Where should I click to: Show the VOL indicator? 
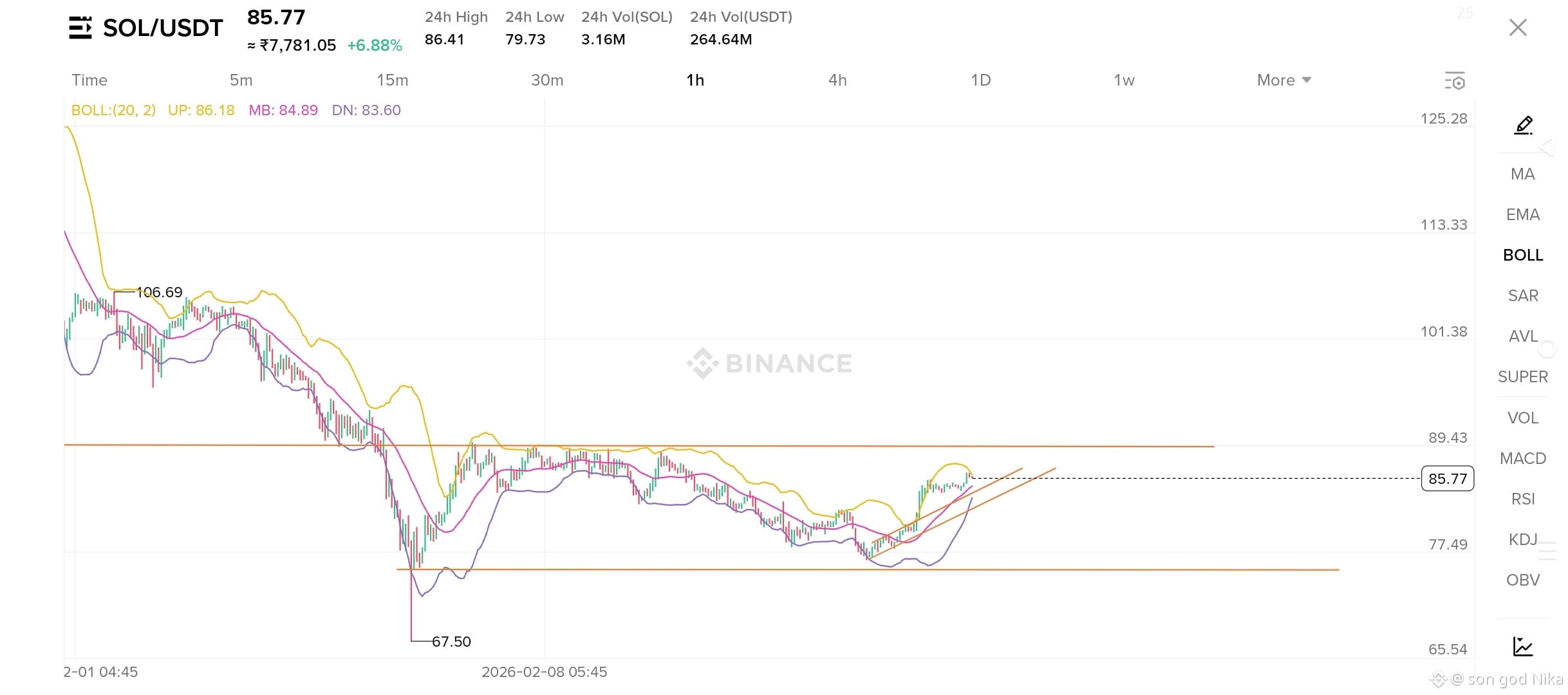pyautogui.click(x=1523, y=418)
